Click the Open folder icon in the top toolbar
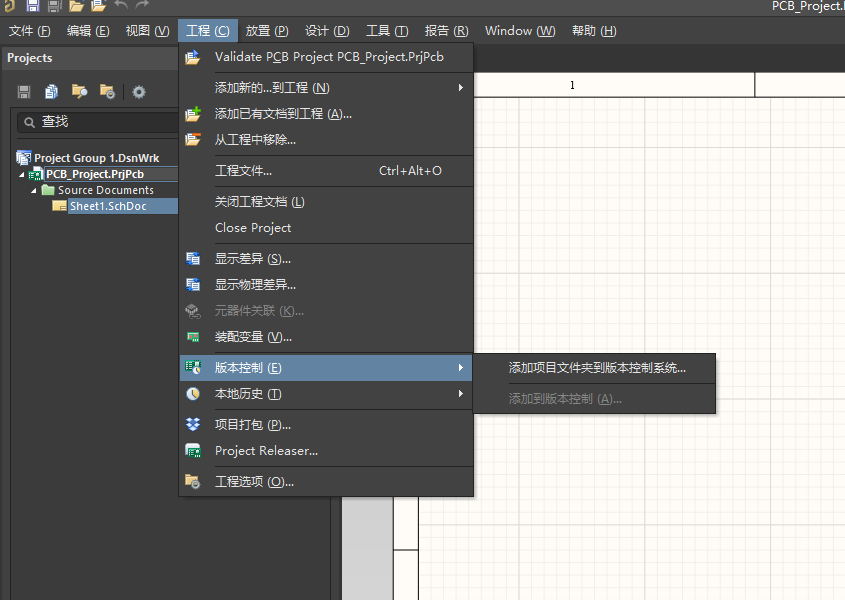Viewport: 845px width, 600px height. pyautogui.click(x=77, y=5)
